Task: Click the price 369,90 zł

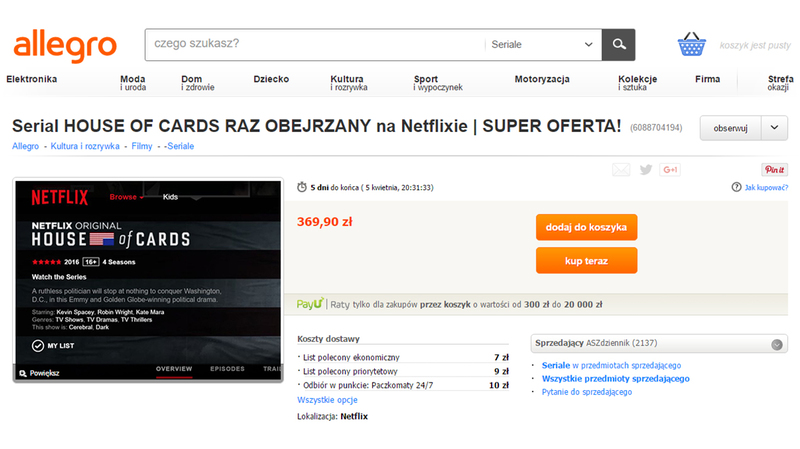Action: [x=324, y=222]
